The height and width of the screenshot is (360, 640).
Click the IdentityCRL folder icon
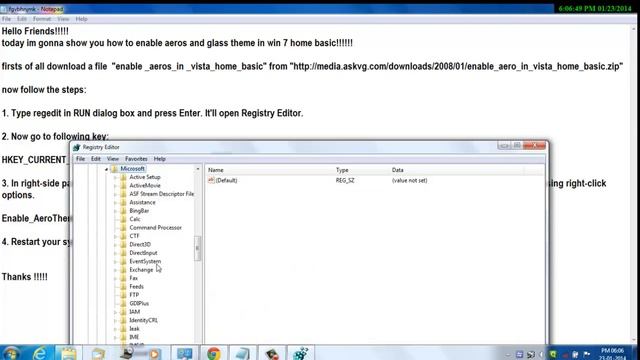tap(123, 320)
